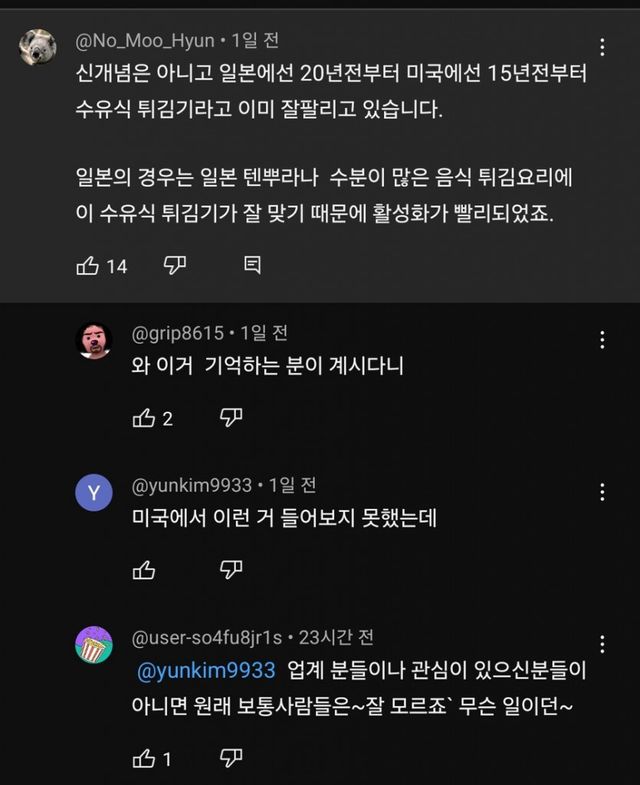Image resolution: width=640 pixels, height=785 pixels.
Task: Open the more options menu for @grip8615 reply
Action: tap(602, 340)
